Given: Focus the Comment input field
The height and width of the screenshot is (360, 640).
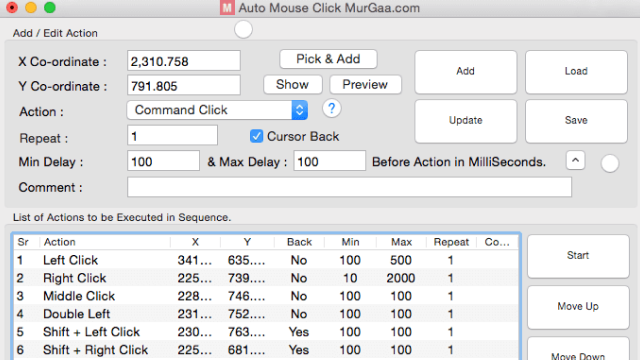Looking at the screenshot, I should click(349, 187).
